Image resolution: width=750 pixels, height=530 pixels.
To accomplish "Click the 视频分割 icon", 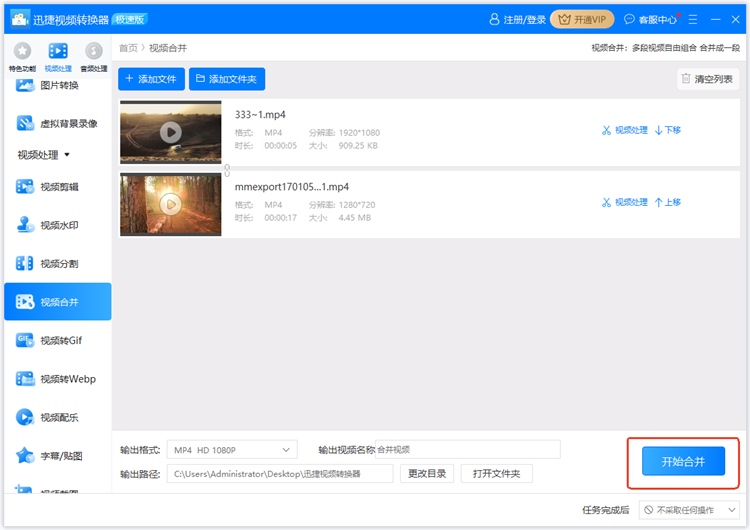I will coord(25,263).
